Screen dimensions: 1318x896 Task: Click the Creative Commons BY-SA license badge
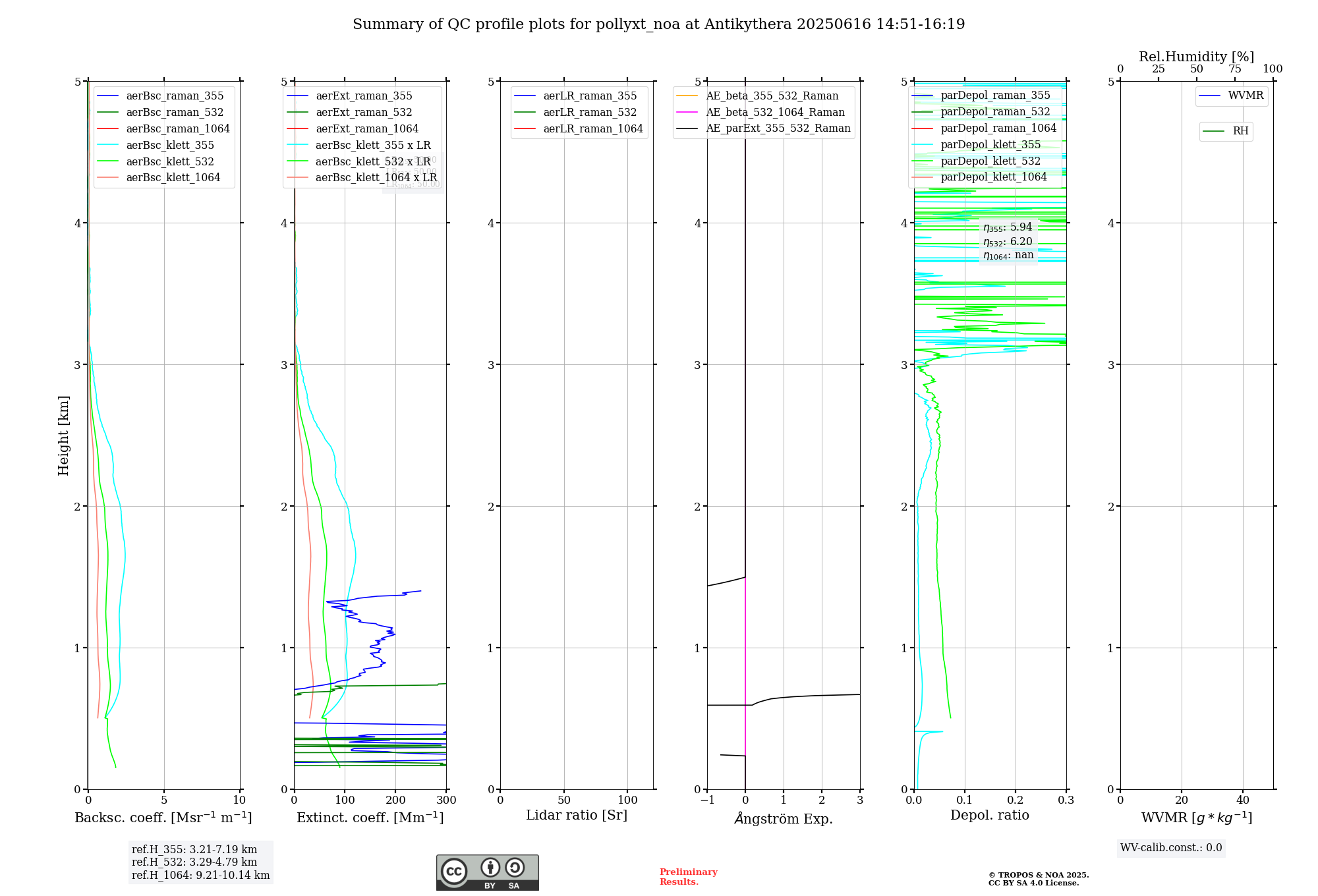pyautogui.click(x=487, y=872)
